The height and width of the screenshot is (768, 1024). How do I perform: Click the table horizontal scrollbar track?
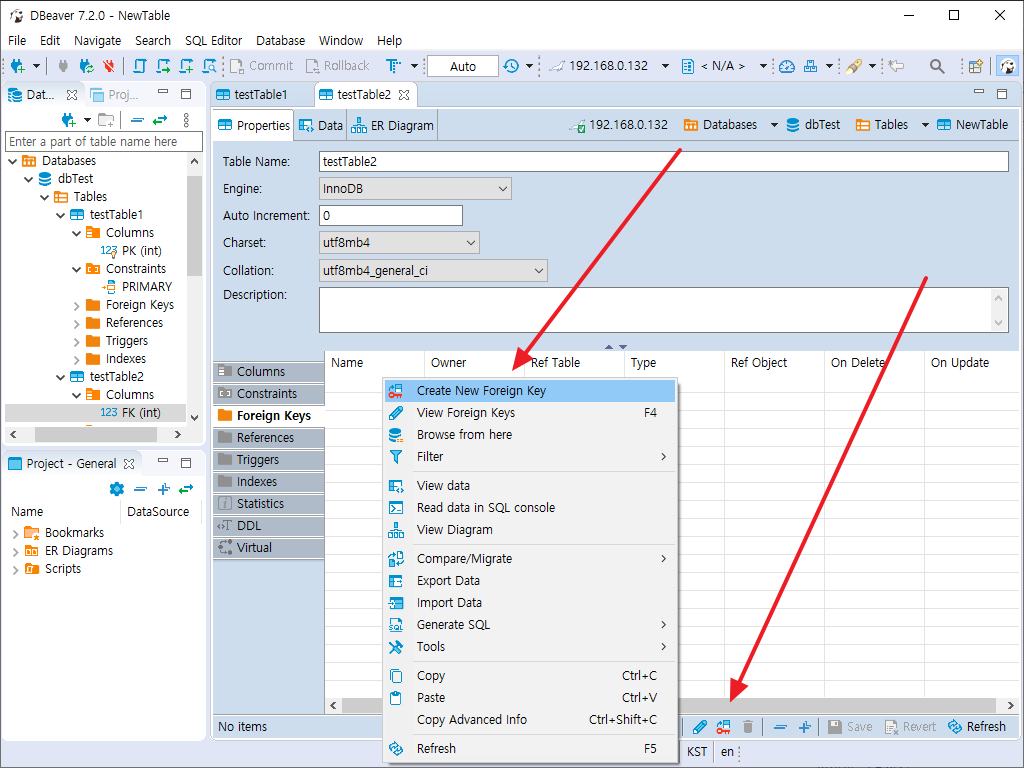coord(669,705)
